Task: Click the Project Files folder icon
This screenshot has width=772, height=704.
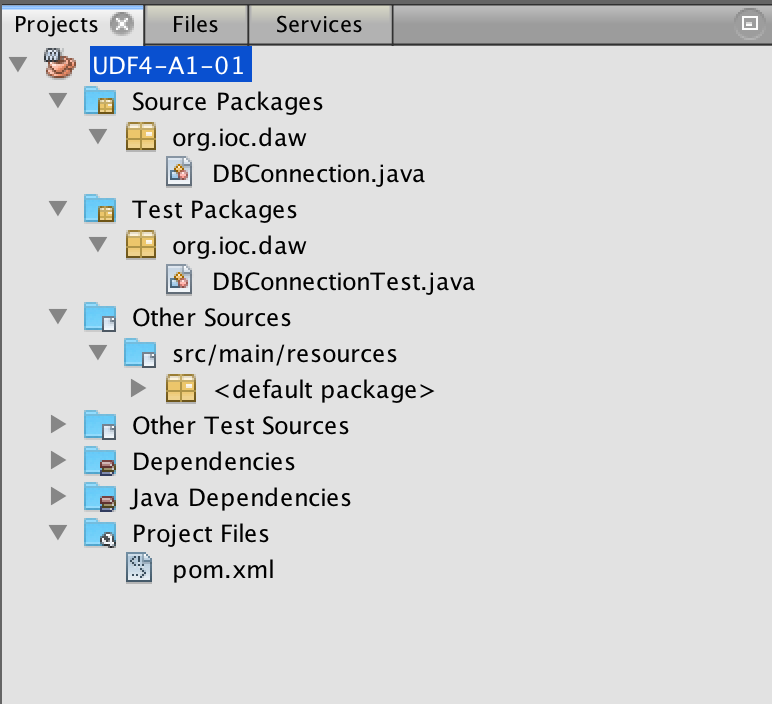Action: point(100,533)
